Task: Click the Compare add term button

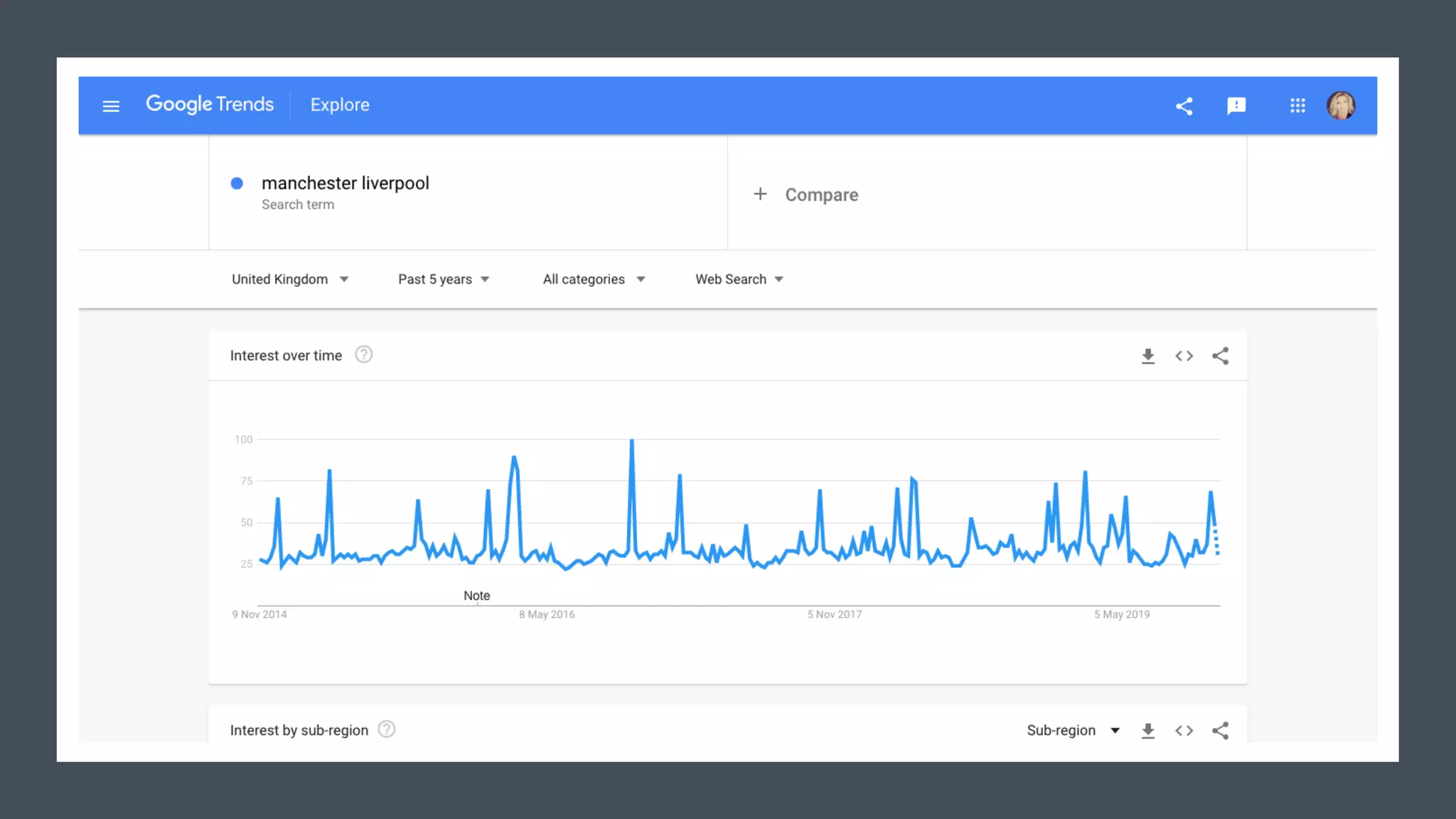Action: click(x=806, y=195)
